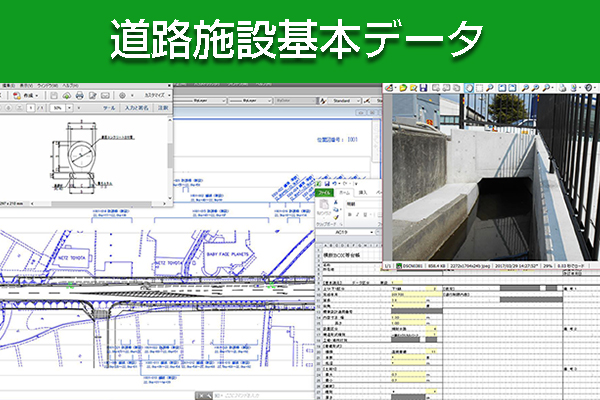Select the 横断BOX等台帳 title cell in Excel
The height and width of the screenshot is (400, 600).
342,255
